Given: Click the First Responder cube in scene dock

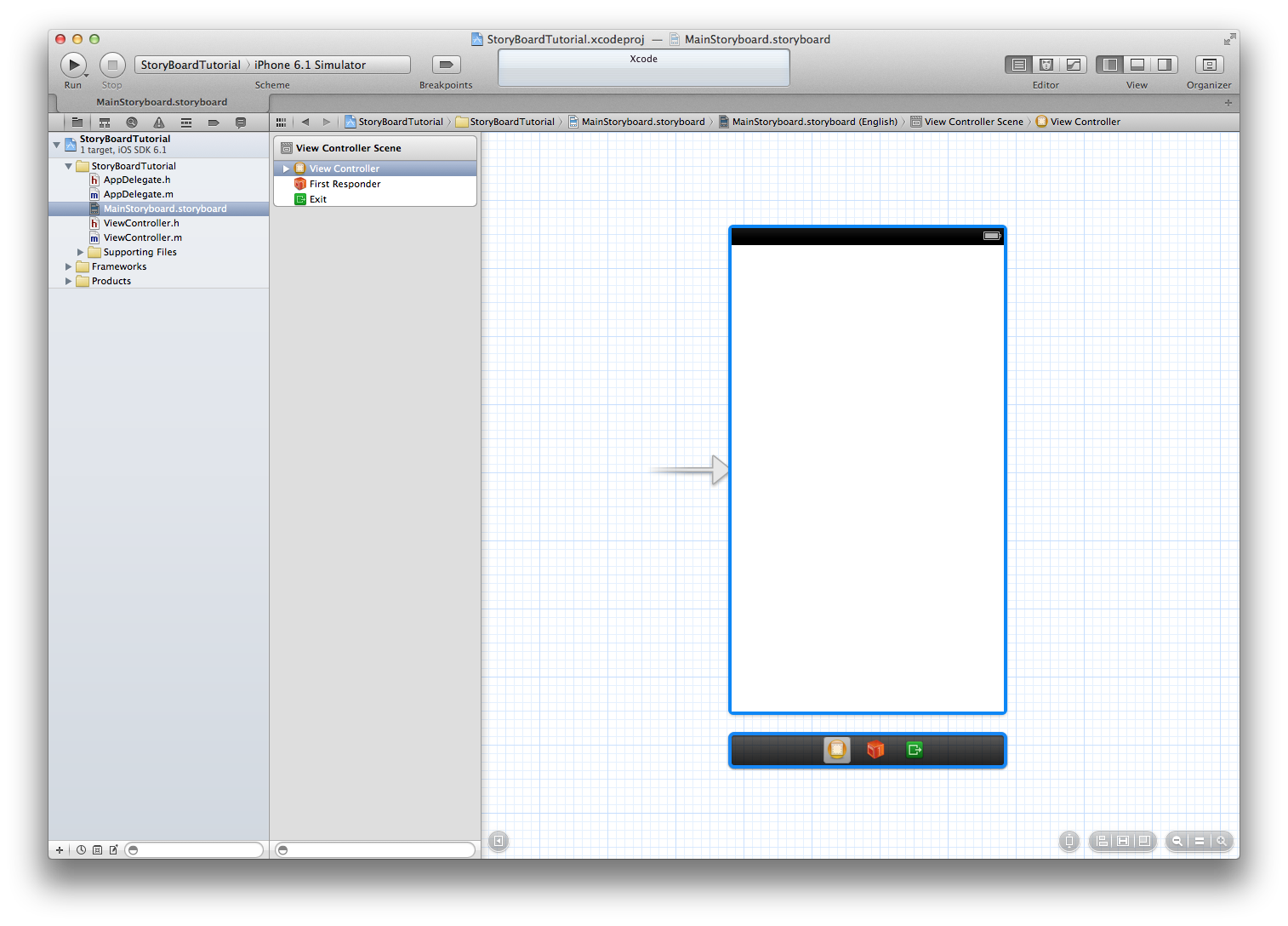Looking at the screenshot, I should point(875,750).
